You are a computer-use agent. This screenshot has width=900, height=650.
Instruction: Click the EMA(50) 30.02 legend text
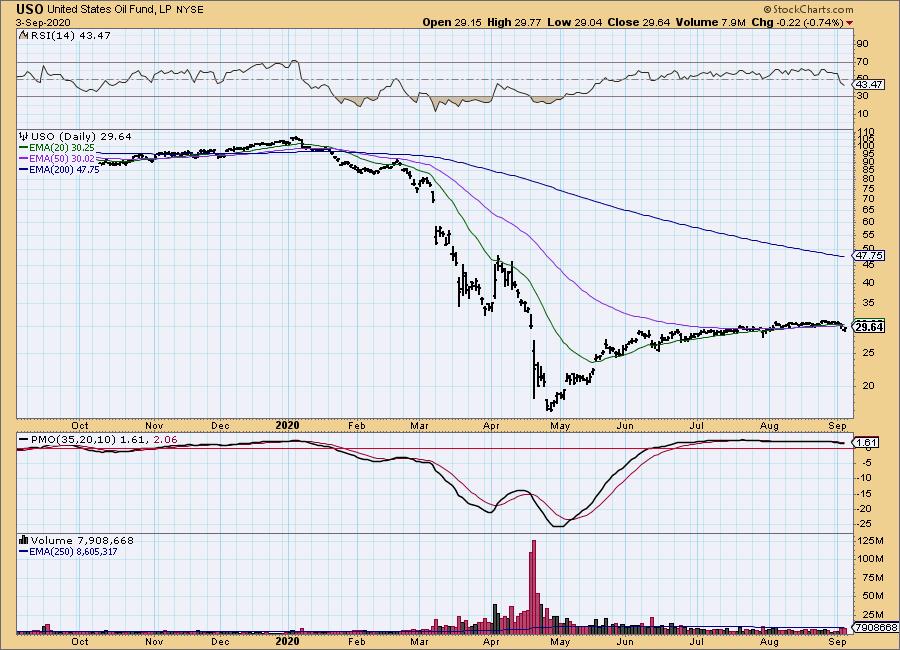point(62,158)
